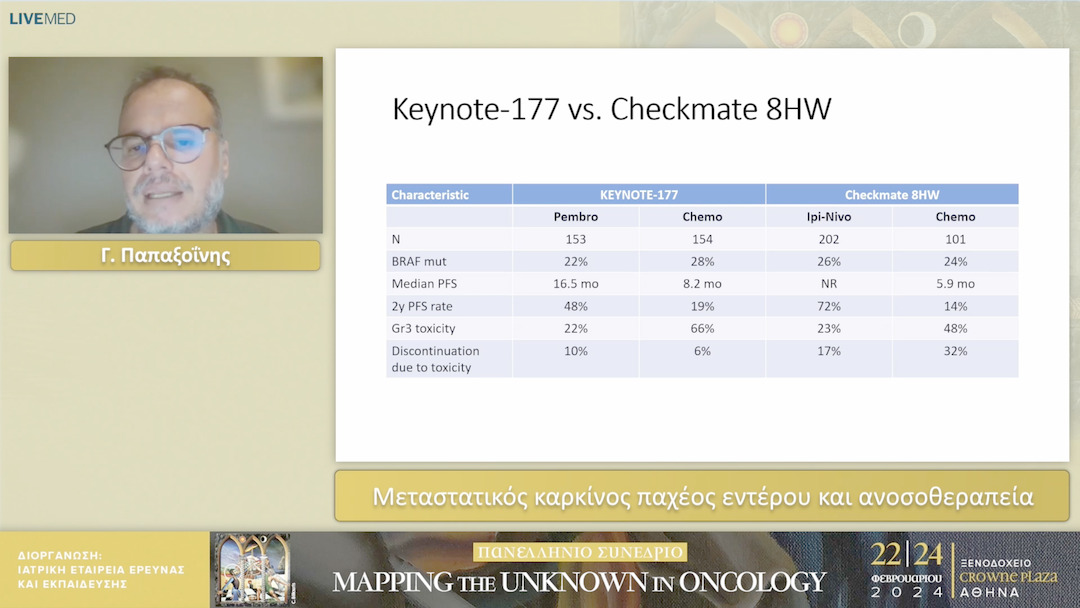The width and height of the screenshot is (1080, 608).
Task: Click the talk title banner Μεταστατικός καρκίνος παχέος εντέρου
Action: pos(702,497)
